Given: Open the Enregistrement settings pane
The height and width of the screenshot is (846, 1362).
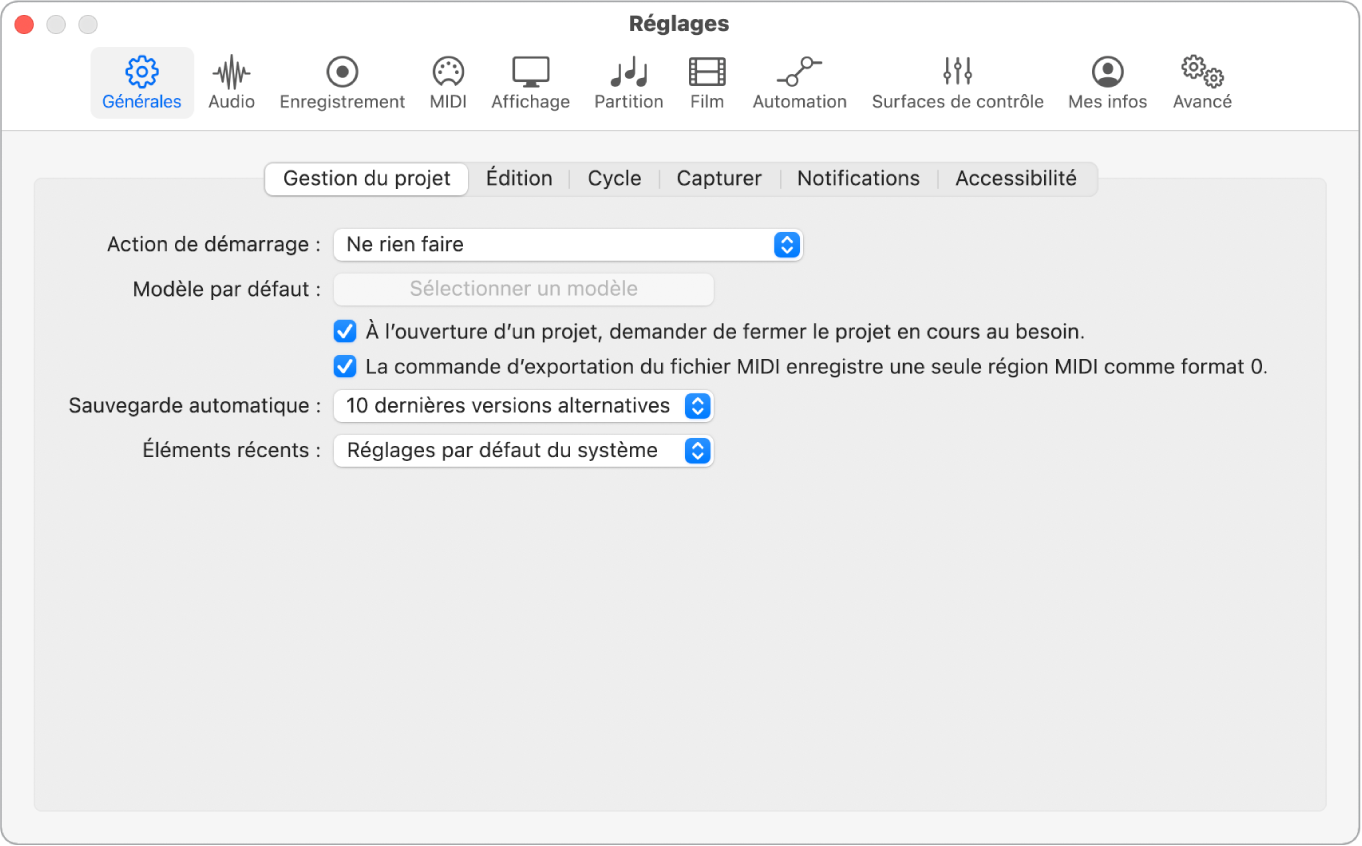Looking at the screenshot, I should click(x=342, y=83).
